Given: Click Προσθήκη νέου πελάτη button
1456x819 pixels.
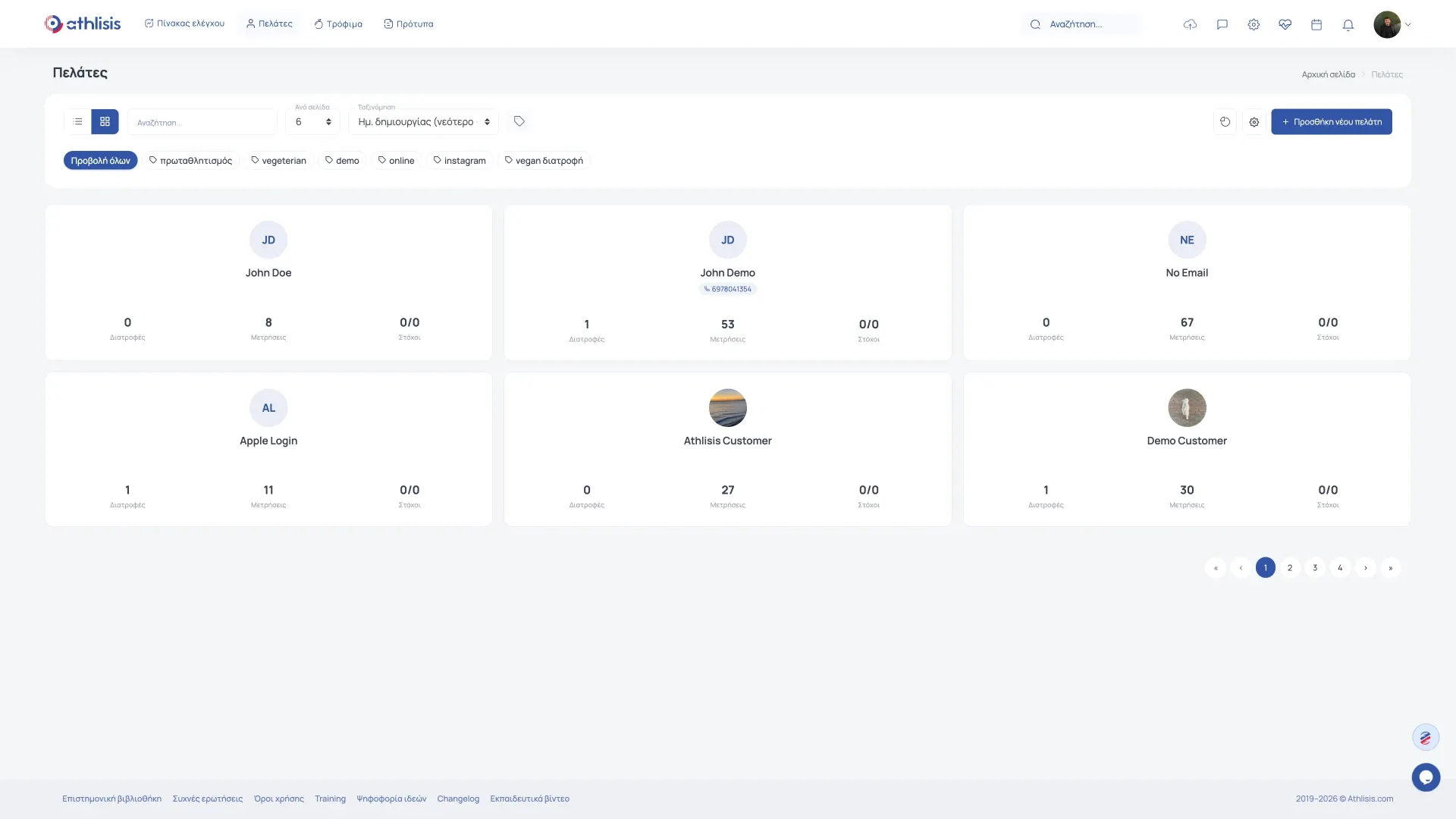Looking at the screenshot, I should tap(1331, 122).
